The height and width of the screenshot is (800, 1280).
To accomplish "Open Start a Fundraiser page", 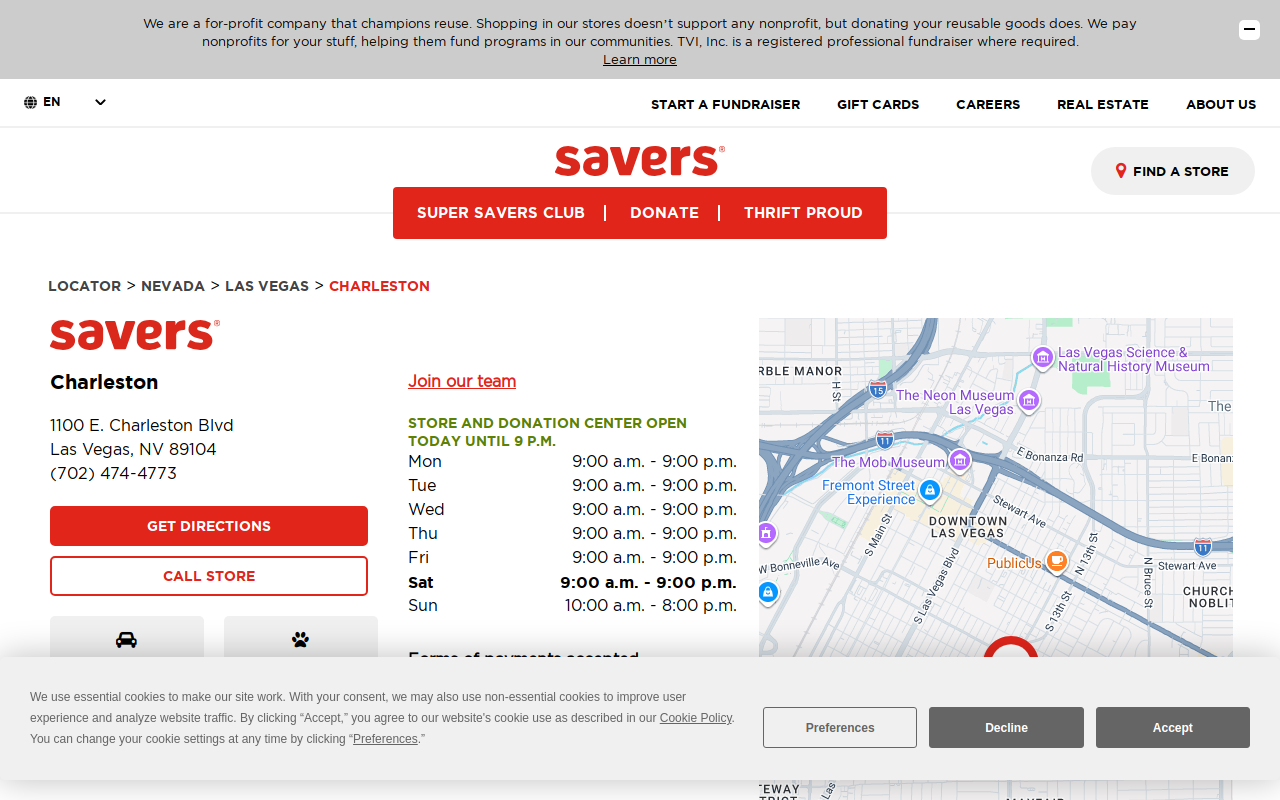I will [725, 104].
